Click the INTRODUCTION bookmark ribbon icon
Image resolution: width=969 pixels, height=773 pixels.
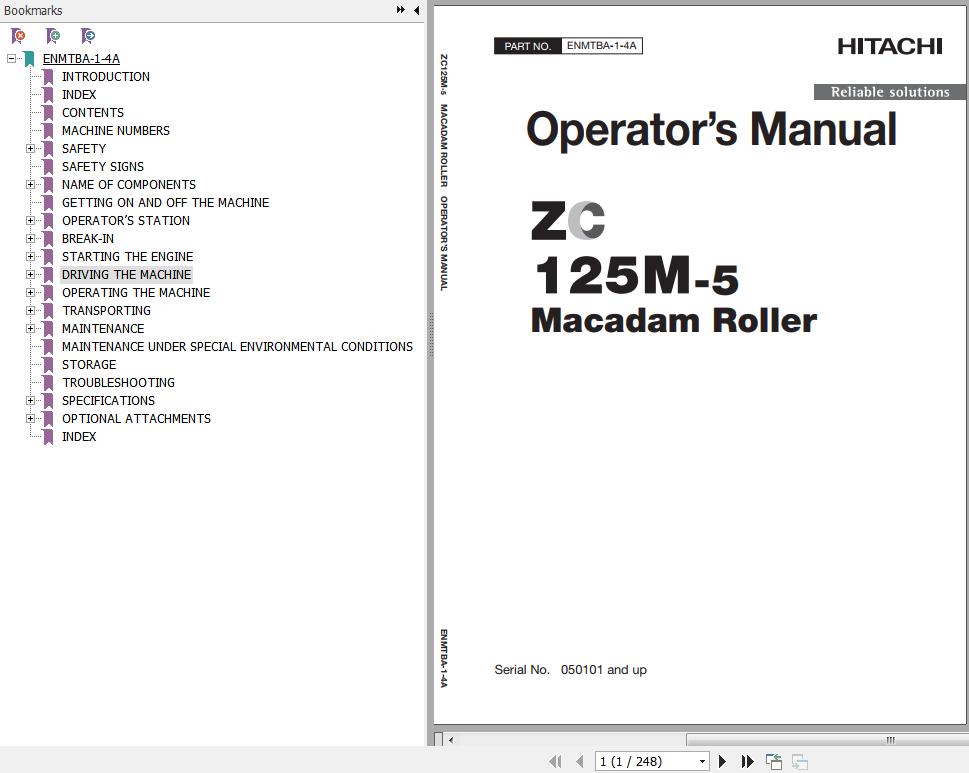(48, 77)
